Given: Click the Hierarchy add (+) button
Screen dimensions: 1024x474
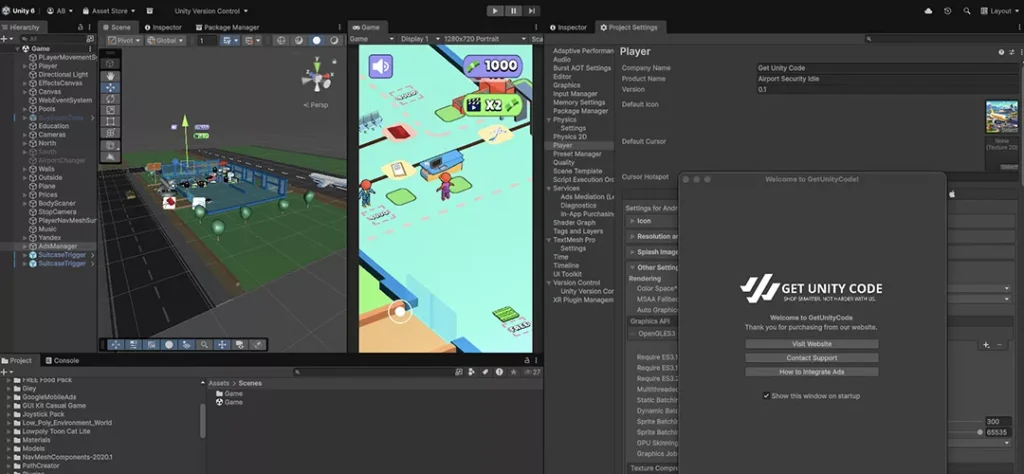Looking at the screenshot, I should coord(4,39).
